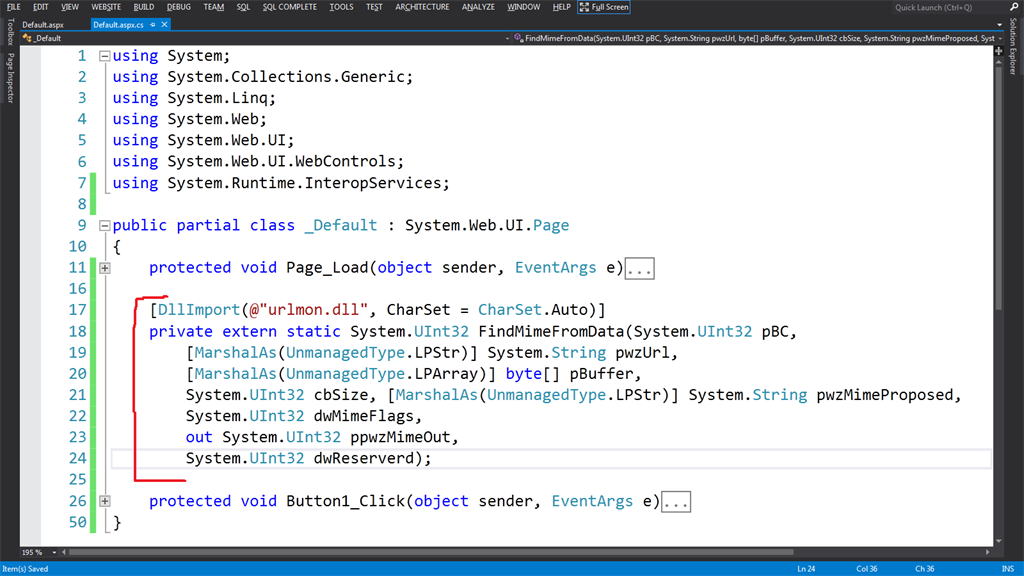Viewport: 1024px width, 576px height.
Task: Click 'System.Runtime.InteropServices' on line 7
Action: (x=304, y=183)
